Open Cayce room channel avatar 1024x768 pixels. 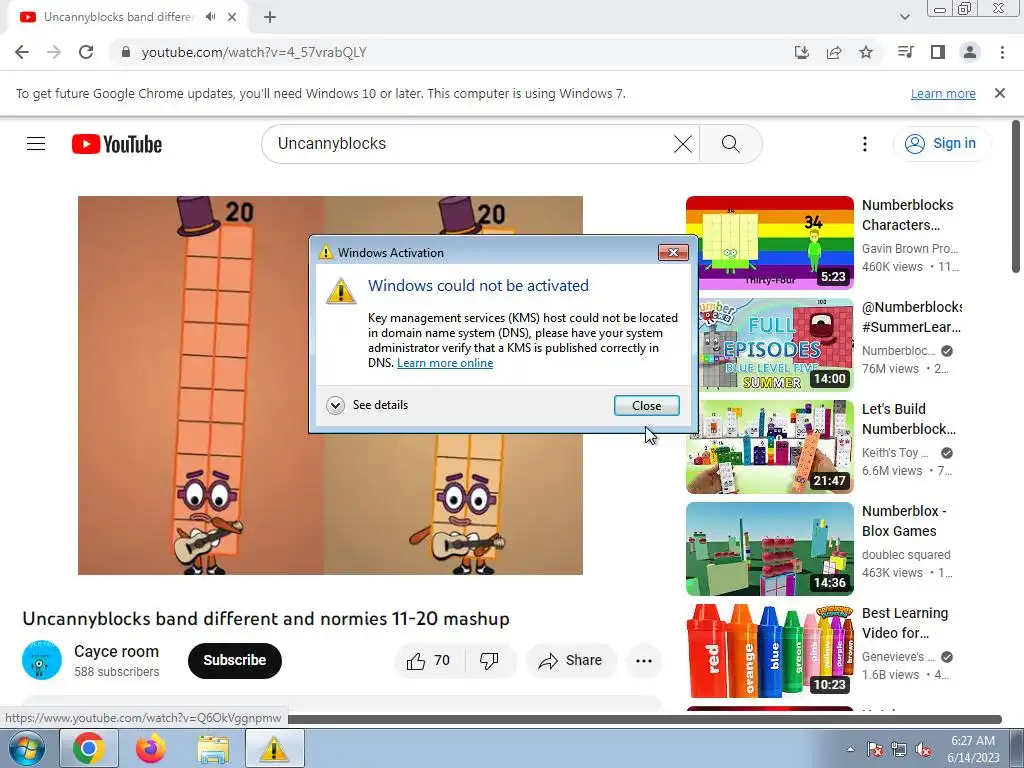coord(42,660)
